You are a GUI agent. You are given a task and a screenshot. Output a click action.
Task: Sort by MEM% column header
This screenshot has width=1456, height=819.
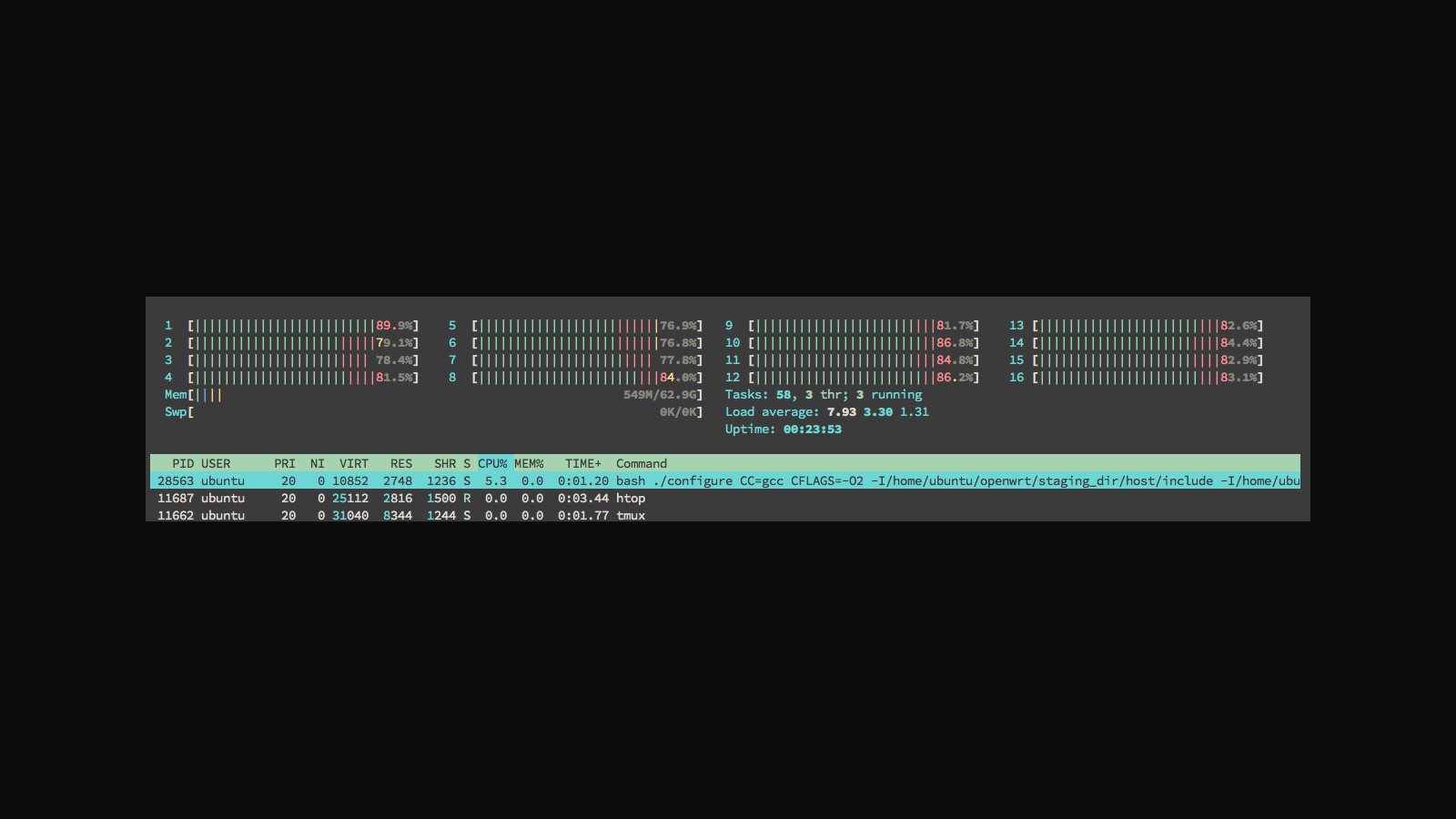[529, 463]
